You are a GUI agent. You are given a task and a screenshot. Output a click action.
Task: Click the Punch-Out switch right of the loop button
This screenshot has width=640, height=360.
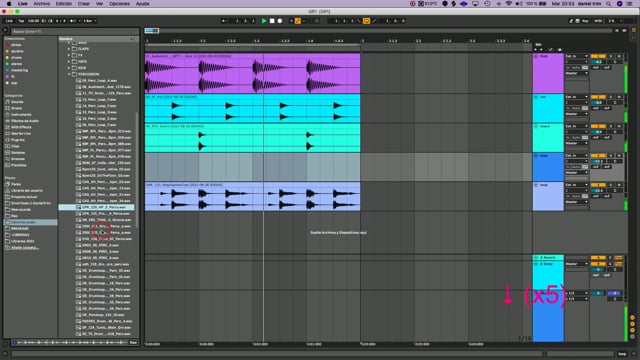pos(373,21)
